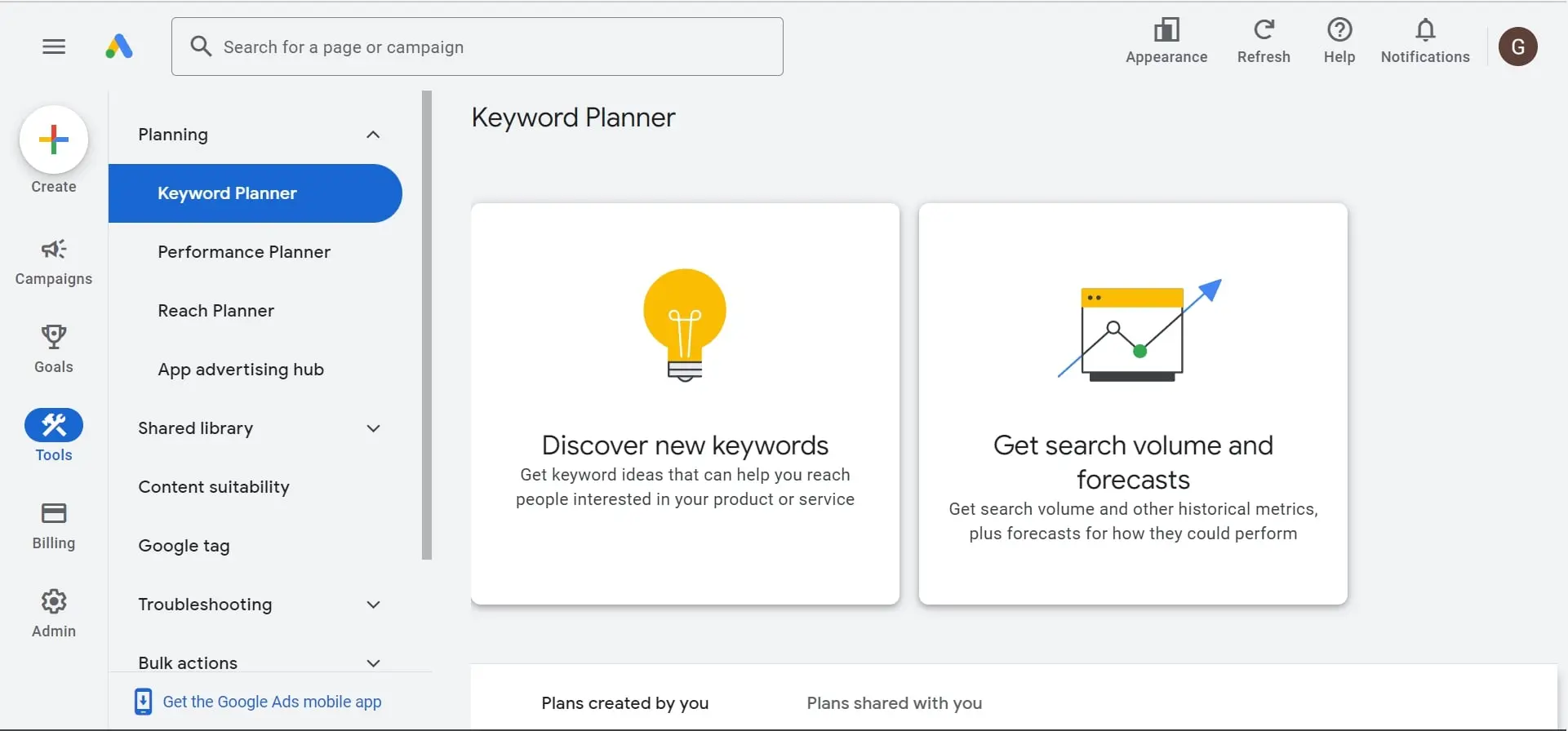Open Campaigns from the sidebar

[54, 250]
